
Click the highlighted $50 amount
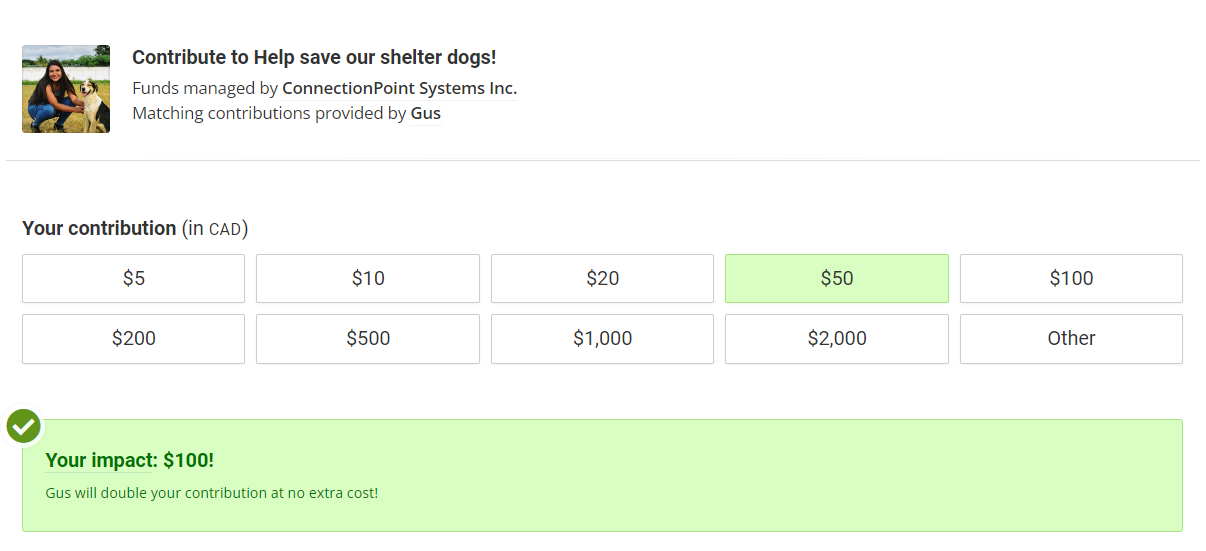[836, 278]
